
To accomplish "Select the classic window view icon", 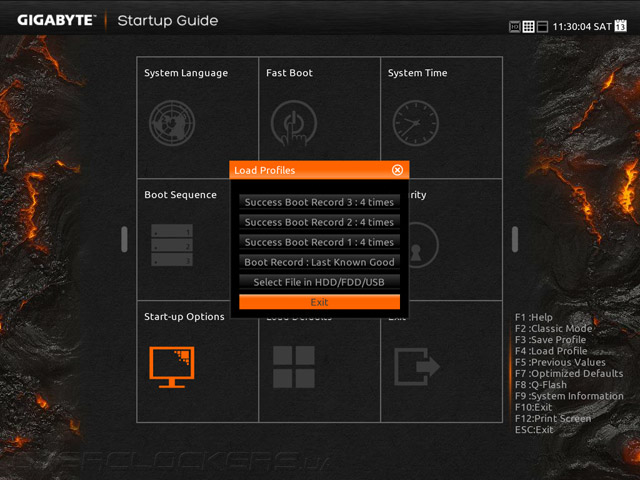I will 542,27.
